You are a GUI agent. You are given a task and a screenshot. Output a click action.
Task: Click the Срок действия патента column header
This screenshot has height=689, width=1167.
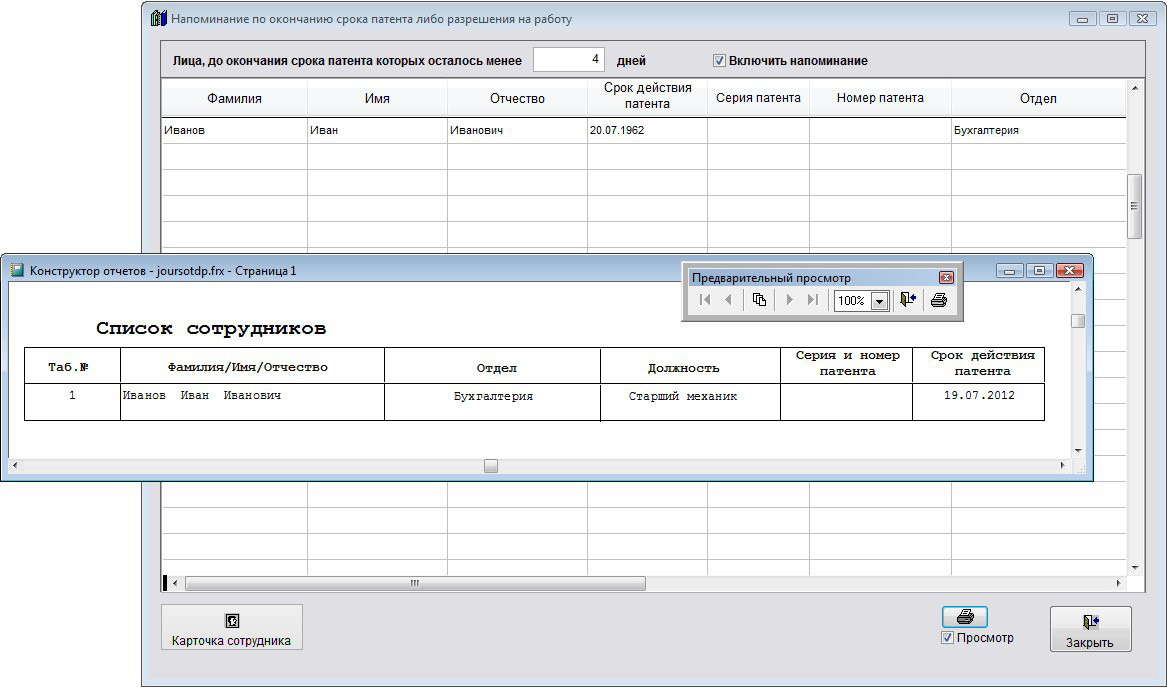coord(647,96)
